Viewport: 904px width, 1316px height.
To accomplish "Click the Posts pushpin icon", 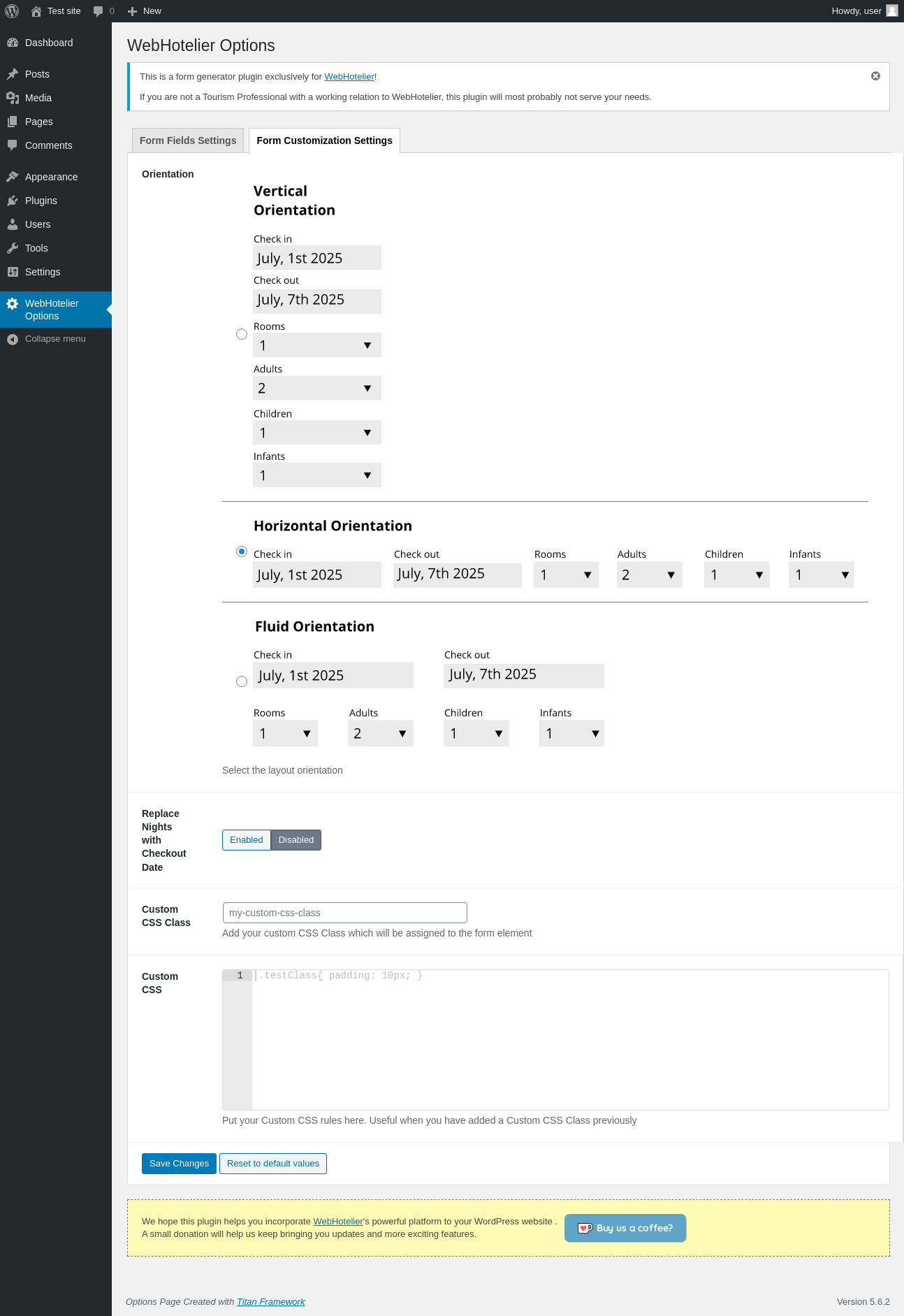I will point(13,74).
